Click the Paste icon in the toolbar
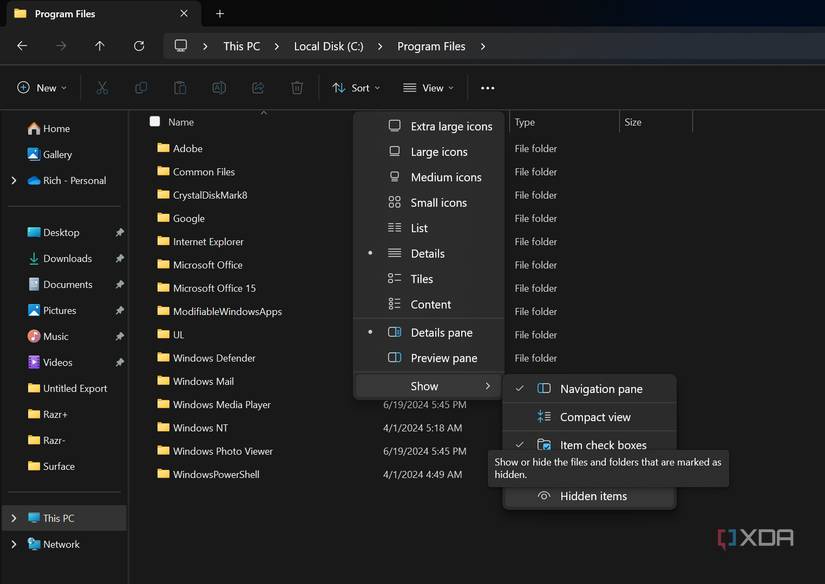This screenshot has width=825, height=584. (180, 88)
